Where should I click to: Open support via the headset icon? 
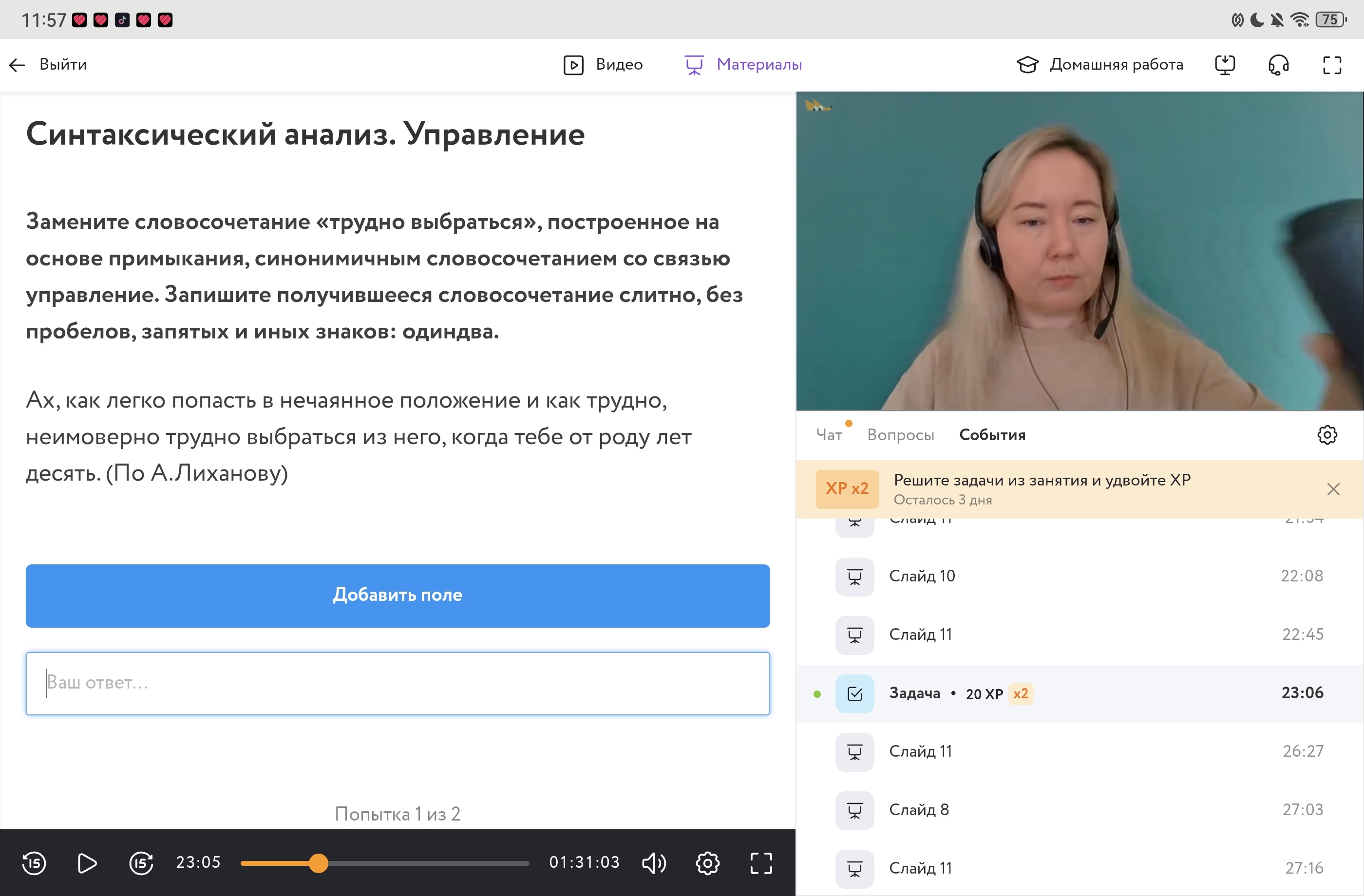(1279, 65)
